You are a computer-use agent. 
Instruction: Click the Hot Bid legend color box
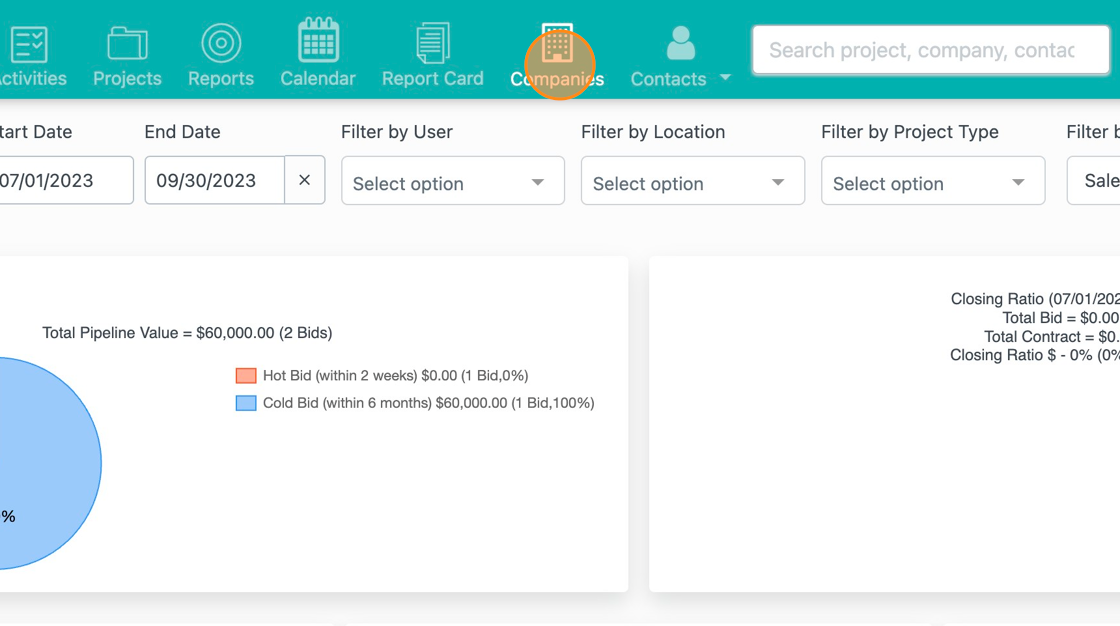tap(246, 375)
